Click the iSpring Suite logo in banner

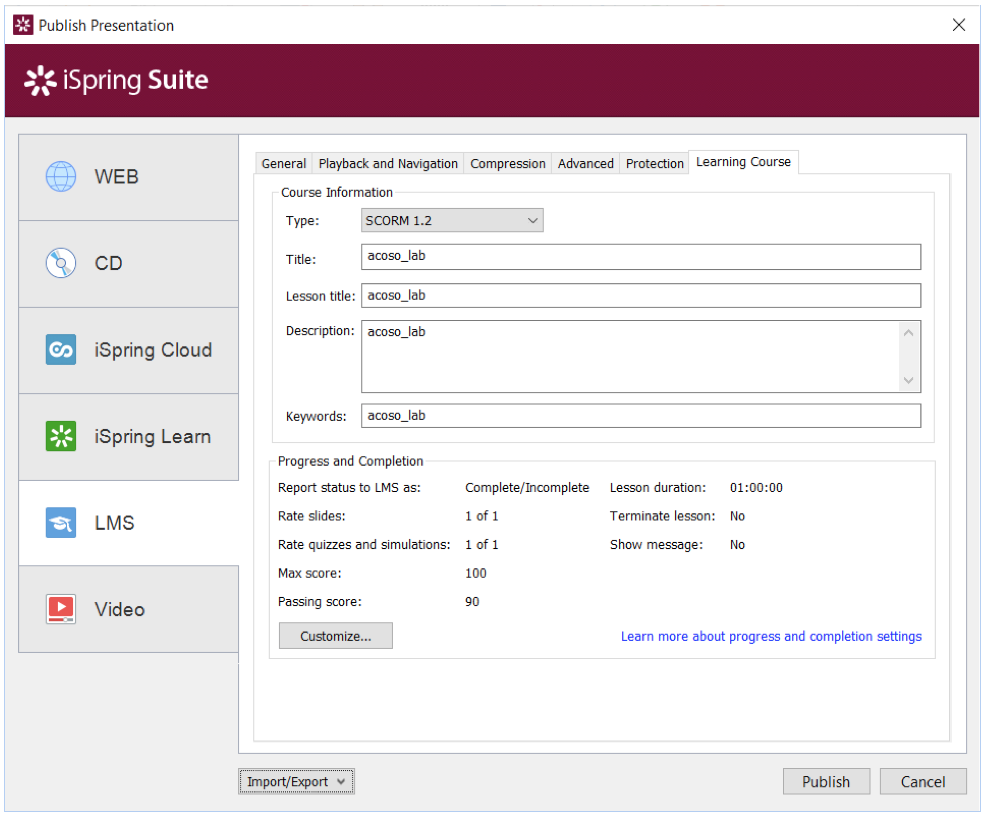[116, 80]
